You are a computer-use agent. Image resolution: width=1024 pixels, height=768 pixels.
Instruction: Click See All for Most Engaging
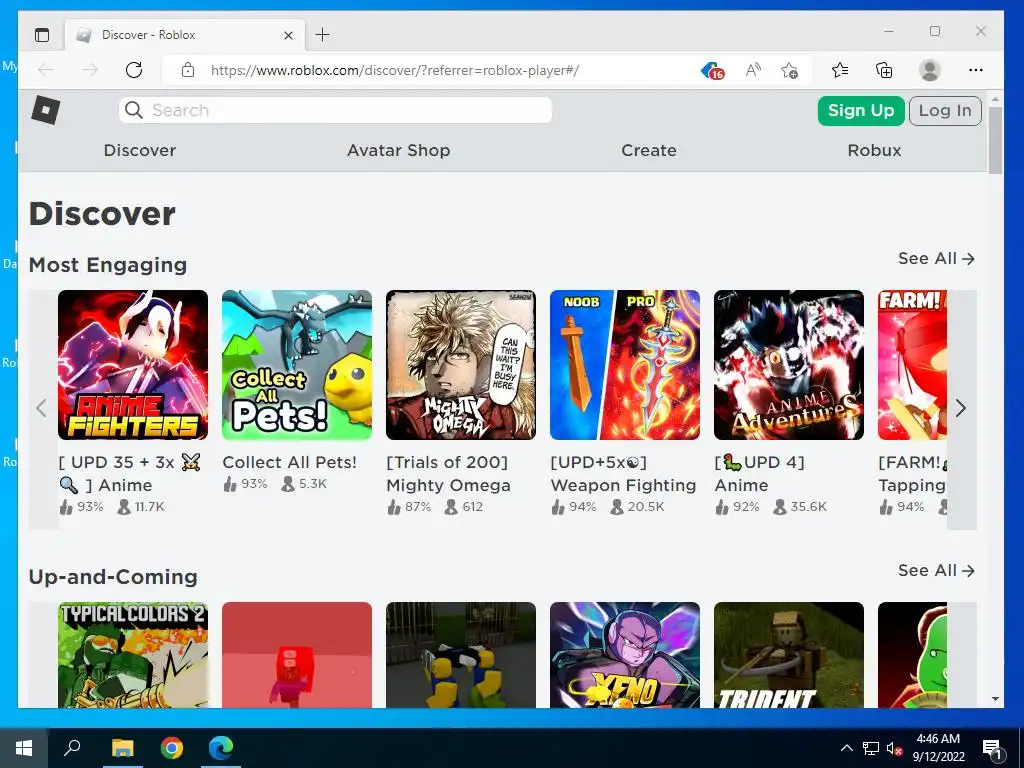[936, 259]
